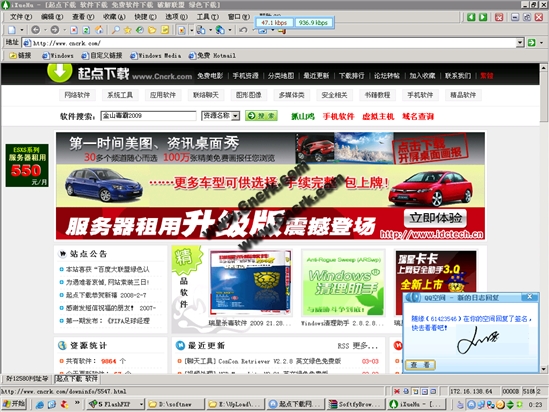This screenshot has width=549, height=412.
Task: Click the yellow note toolbar icon
Action: click(165, 30)
